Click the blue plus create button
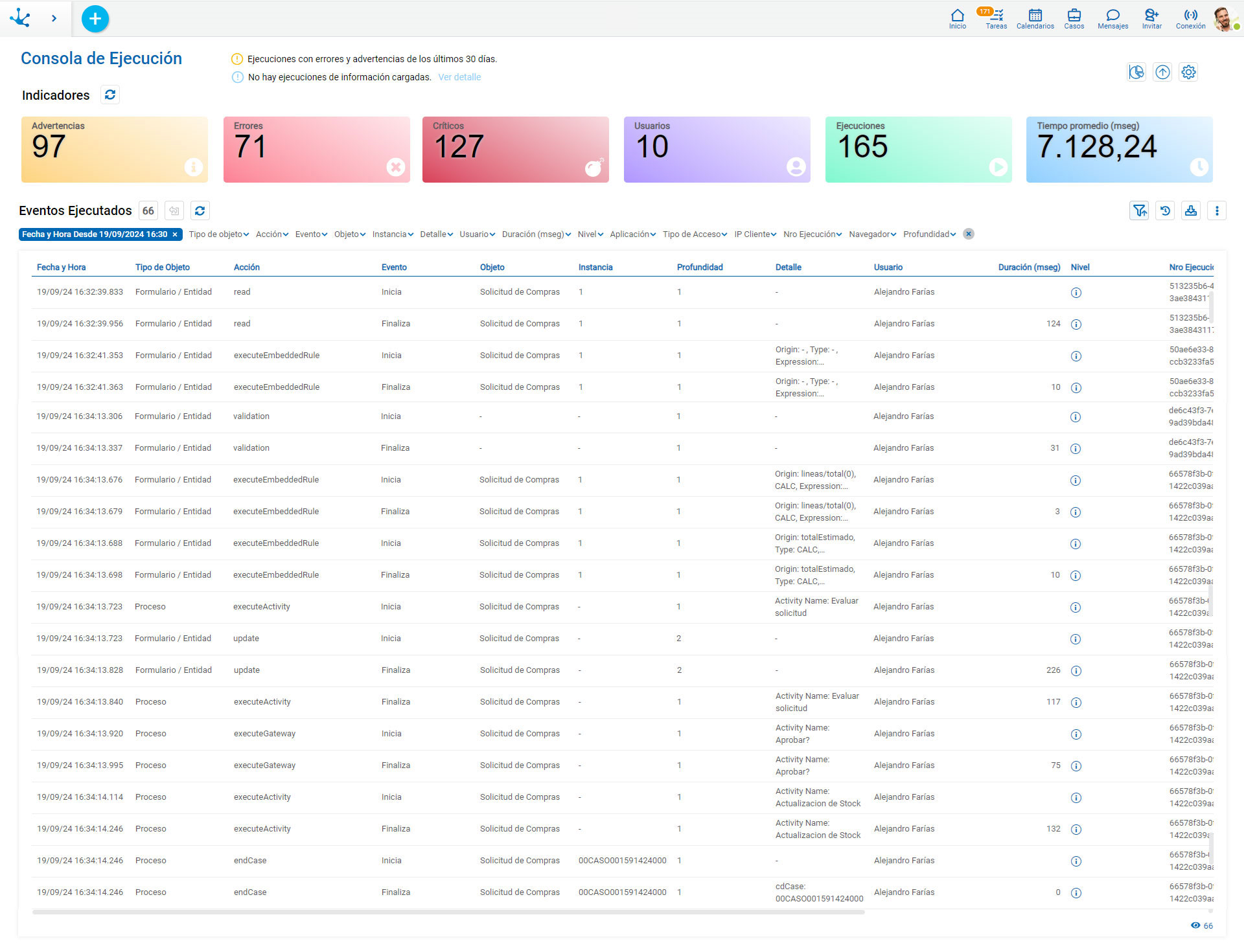 coord(95,19)
